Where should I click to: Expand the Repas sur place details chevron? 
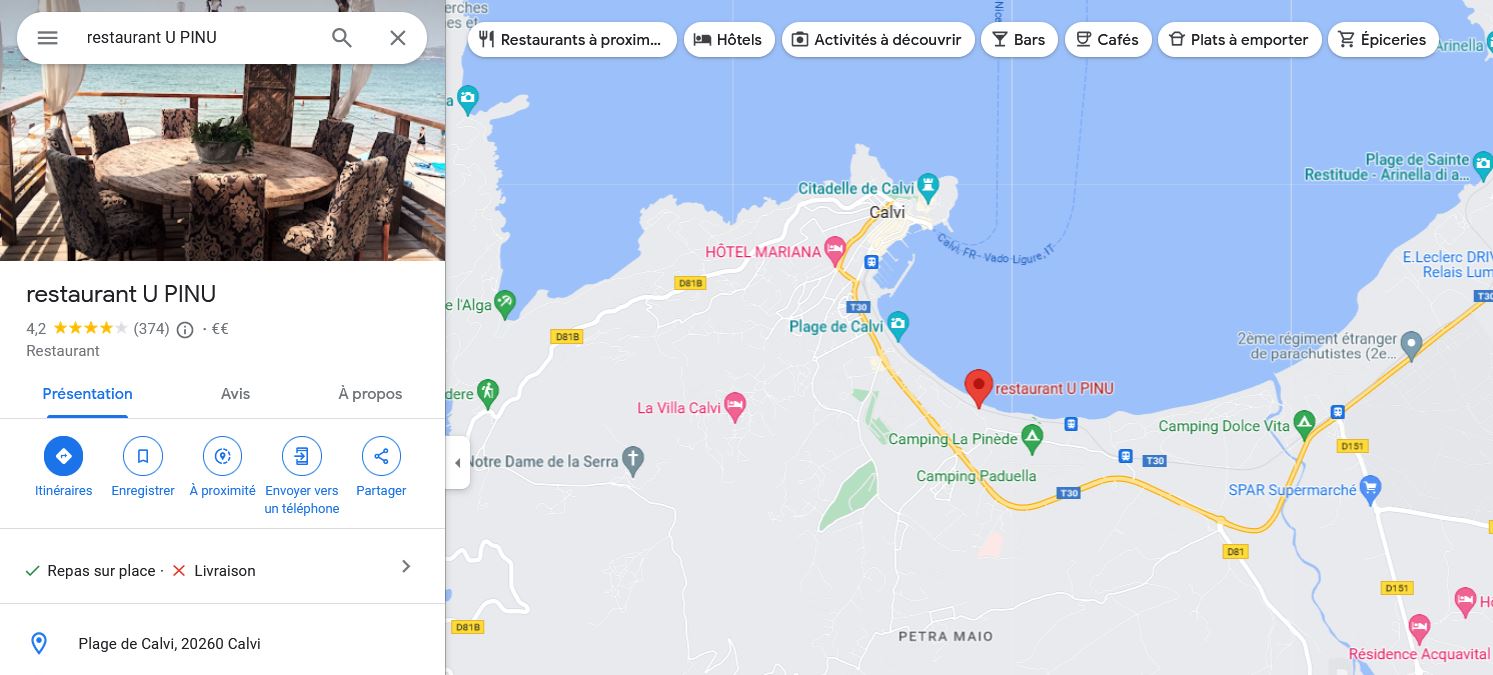coord(406,567)
